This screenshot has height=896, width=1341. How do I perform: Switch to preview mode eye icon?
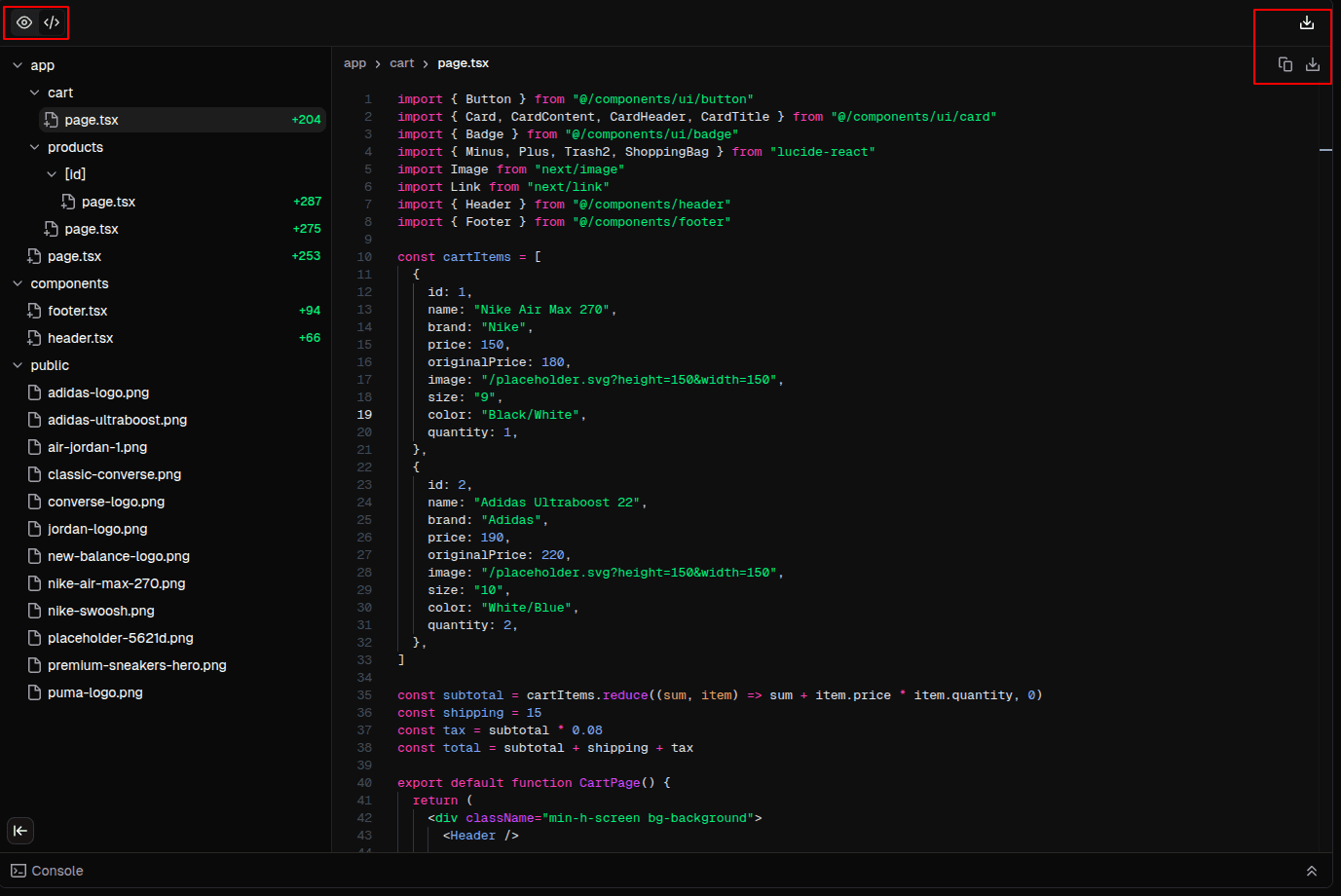point(24,22)
